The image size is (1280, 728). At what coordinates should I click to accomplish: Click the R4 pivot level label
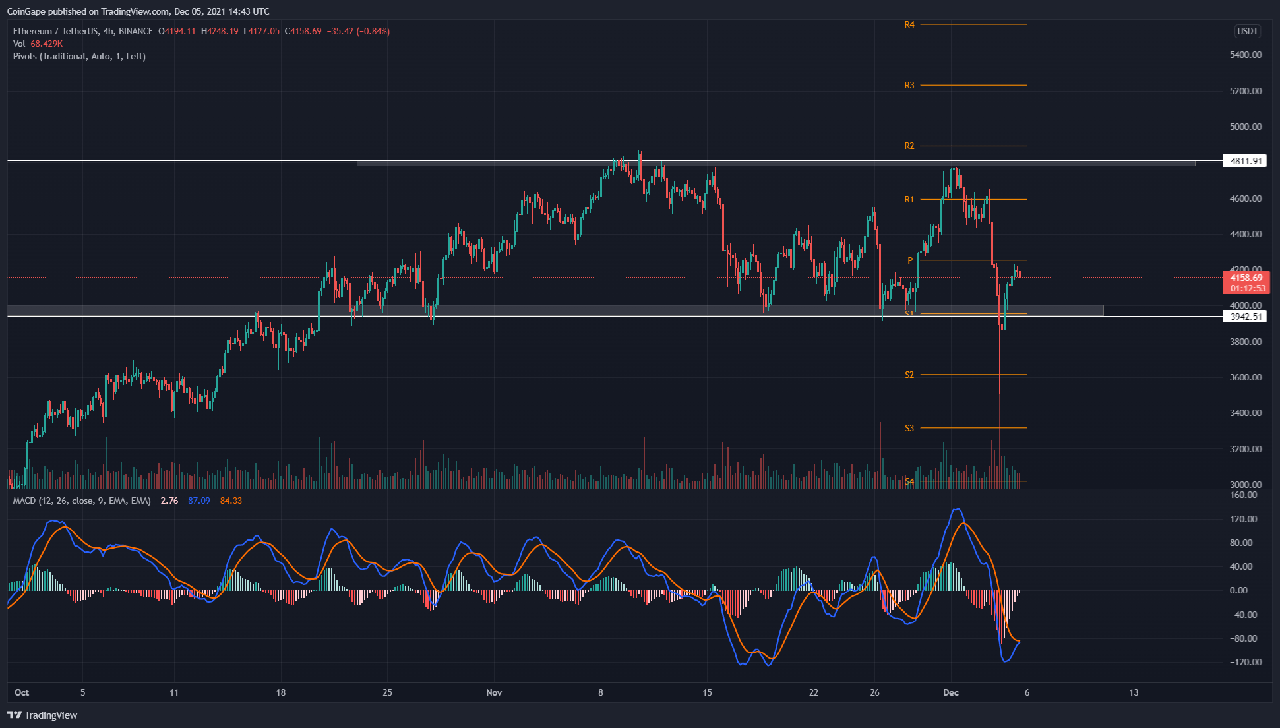coord(909,24)
